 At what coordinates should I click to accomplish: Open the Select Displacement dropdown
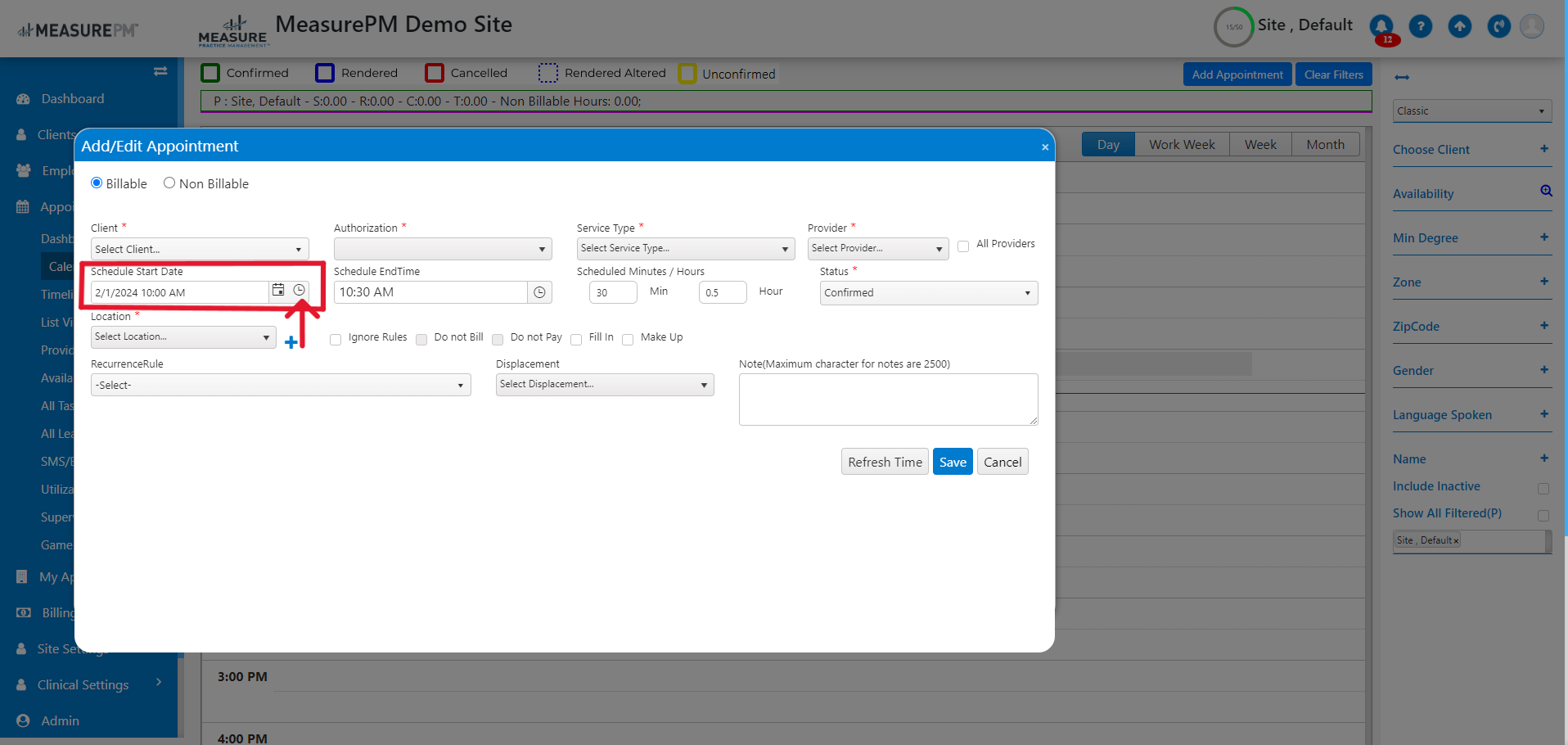[x=605, y=385]
